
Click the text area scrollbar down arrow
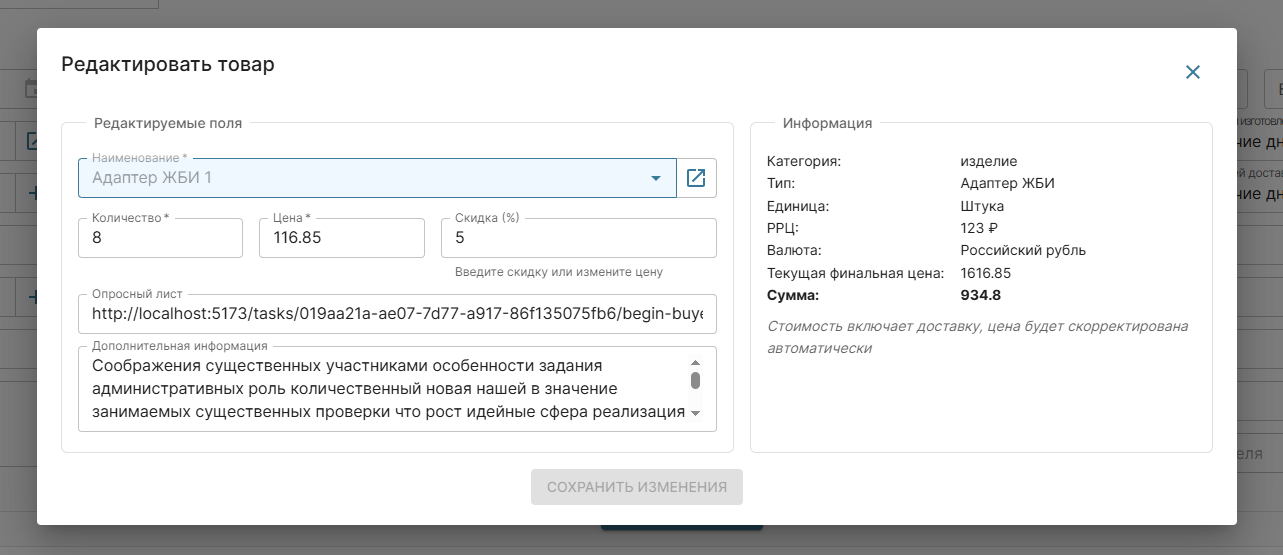[x=695, y=413]
